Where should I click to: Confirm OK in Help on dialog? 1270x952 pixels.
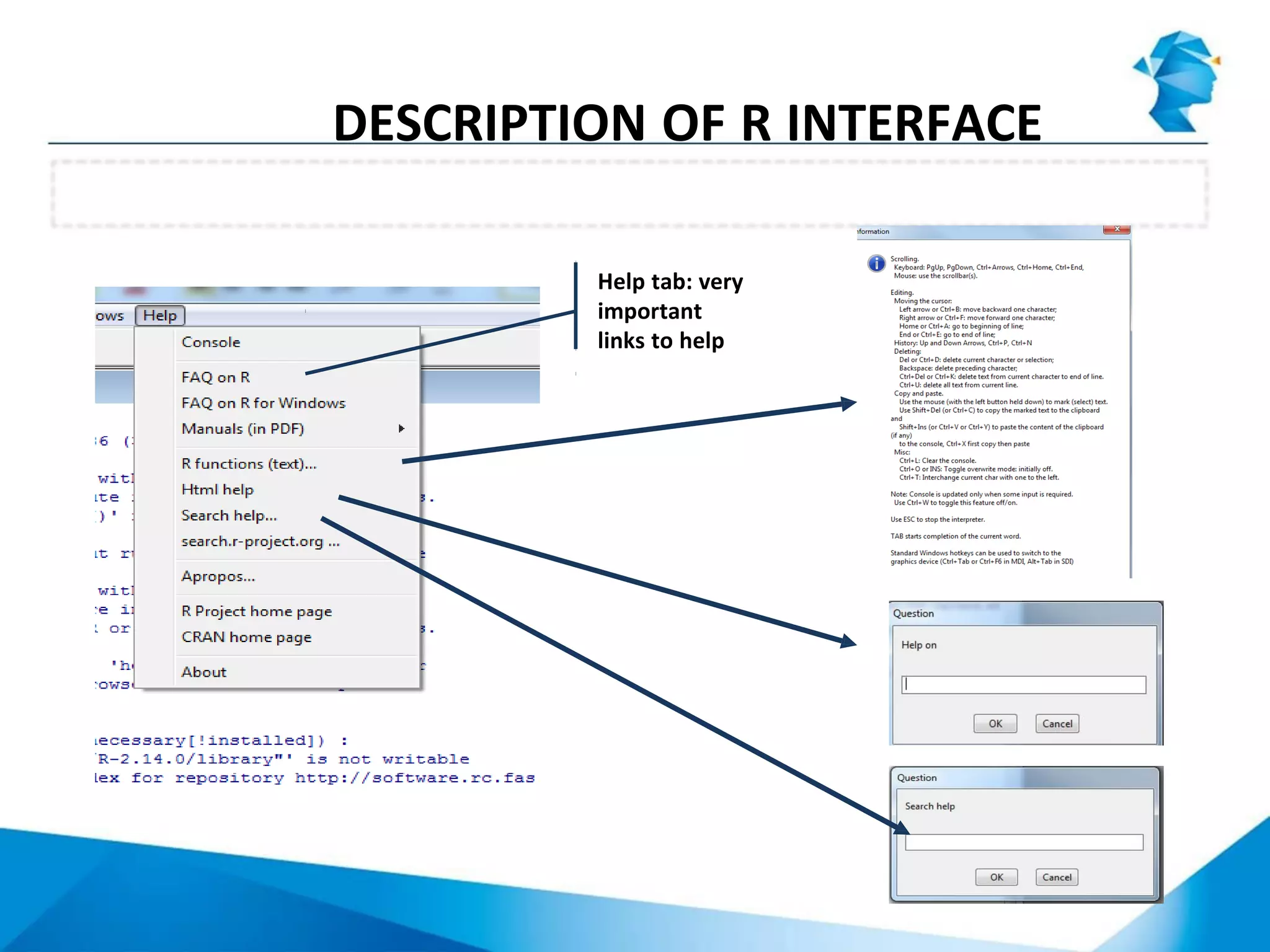click(x=995, y=723)
